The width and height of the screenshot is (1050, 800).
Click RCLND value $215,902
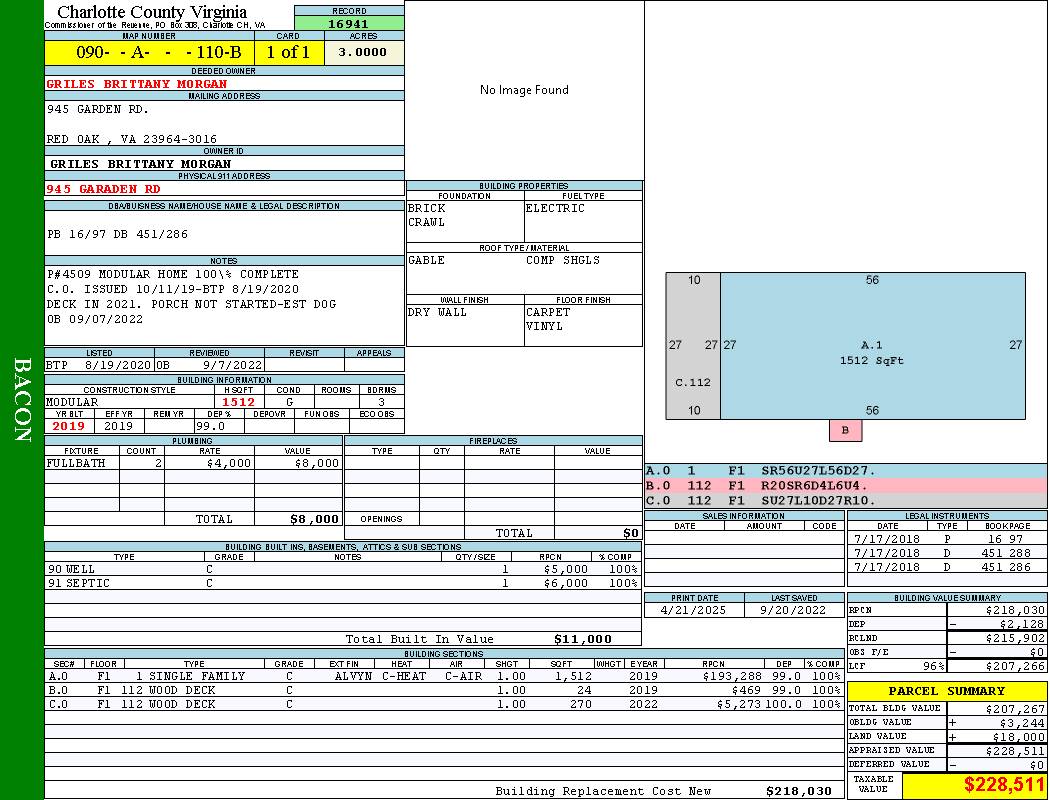pos(1015,638)
